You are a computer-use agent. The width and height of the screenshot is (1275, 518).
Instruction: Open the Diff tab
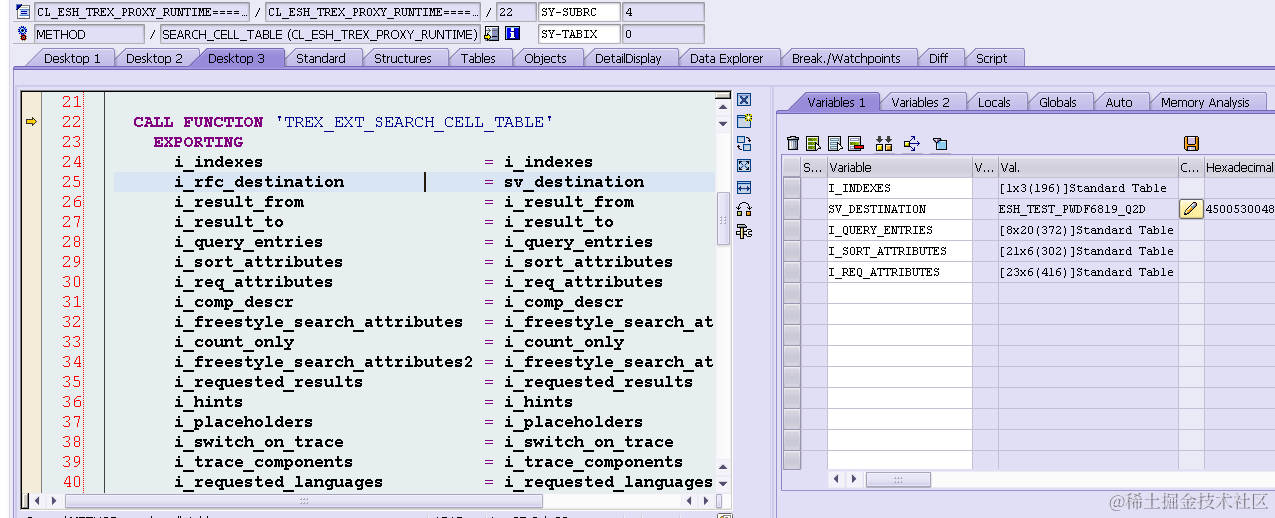pos(938,58)
